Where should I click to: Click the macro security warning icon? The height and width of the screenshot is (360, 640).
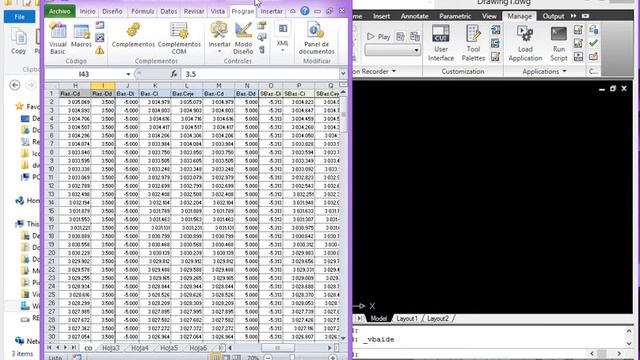click(x=100, y=50)
